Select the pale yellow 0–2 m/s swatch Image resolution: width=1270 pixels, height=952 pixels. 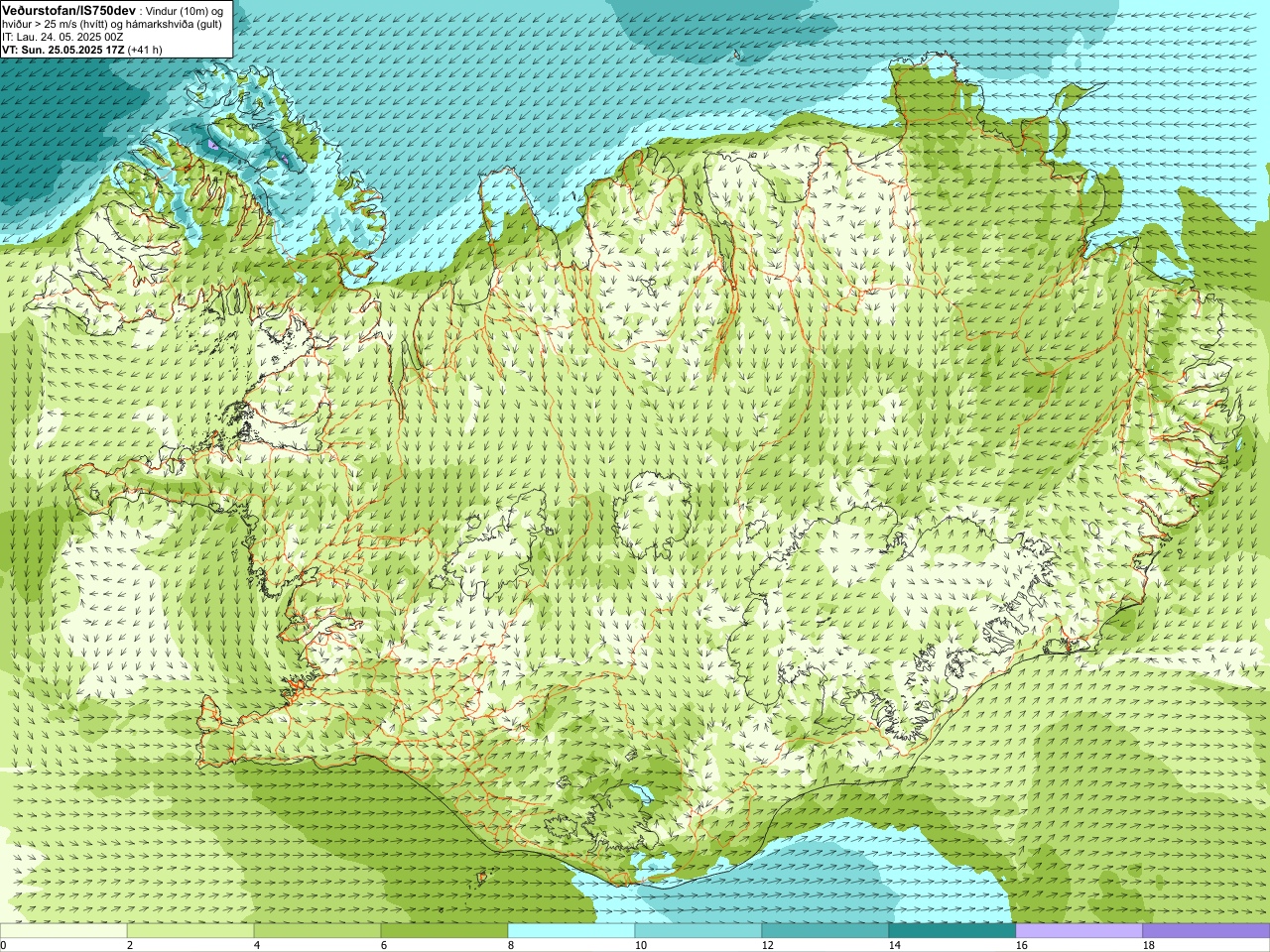point(63,930)
